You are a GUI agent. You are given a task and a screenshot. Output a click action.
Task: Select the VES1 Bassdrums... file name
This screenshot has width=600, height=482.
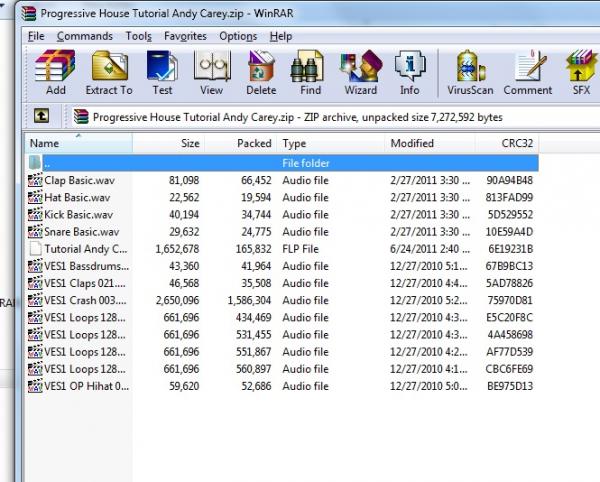coord(86,266)
